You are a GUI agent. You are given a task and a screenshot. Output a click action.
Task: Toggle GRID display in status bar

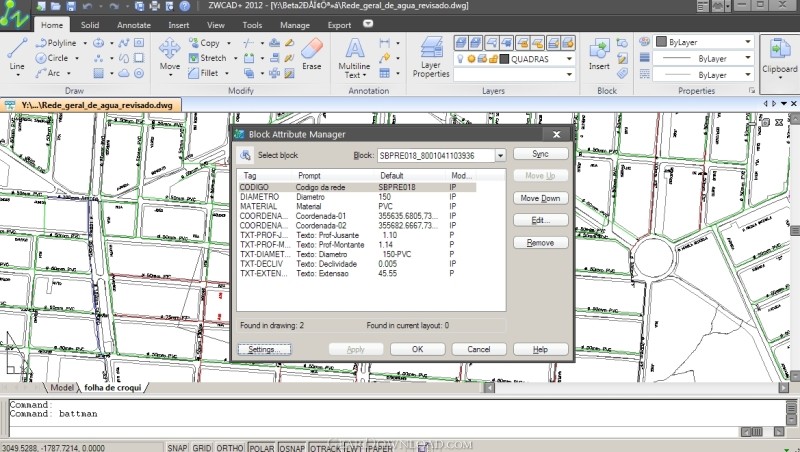point(202,447)
